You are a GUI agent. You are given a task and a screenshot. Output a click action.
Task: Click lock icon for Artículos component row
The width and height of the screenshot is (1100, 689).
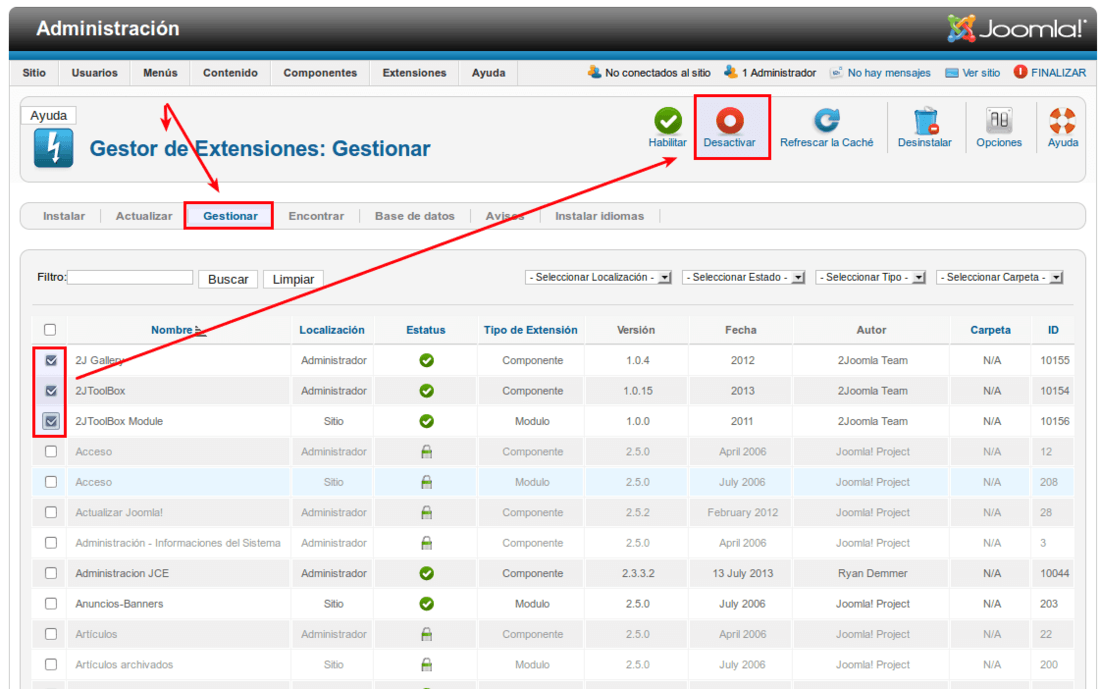click(x=427, y=634)
